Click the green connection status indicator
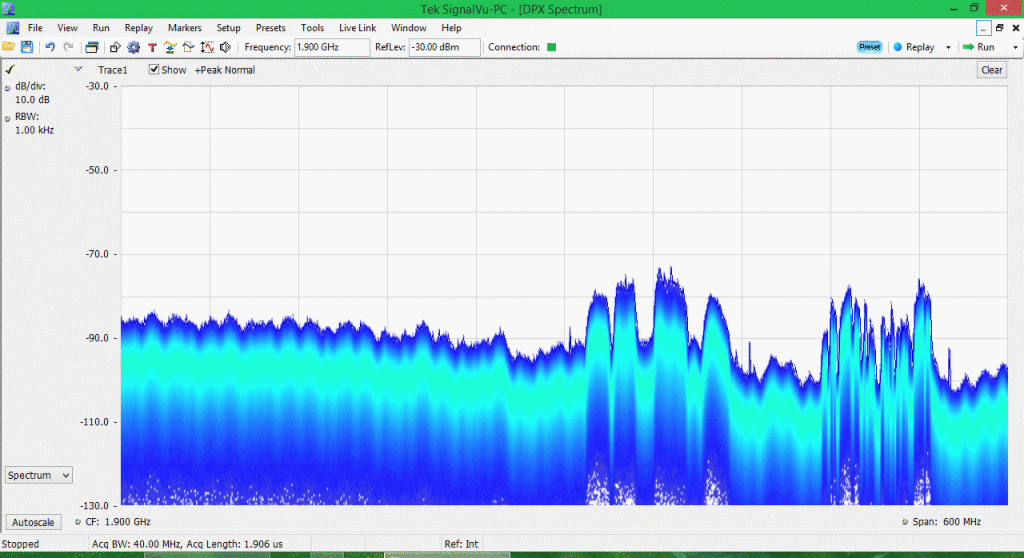The height and width of the screenshot is (558, 1024). click(551, 47)
